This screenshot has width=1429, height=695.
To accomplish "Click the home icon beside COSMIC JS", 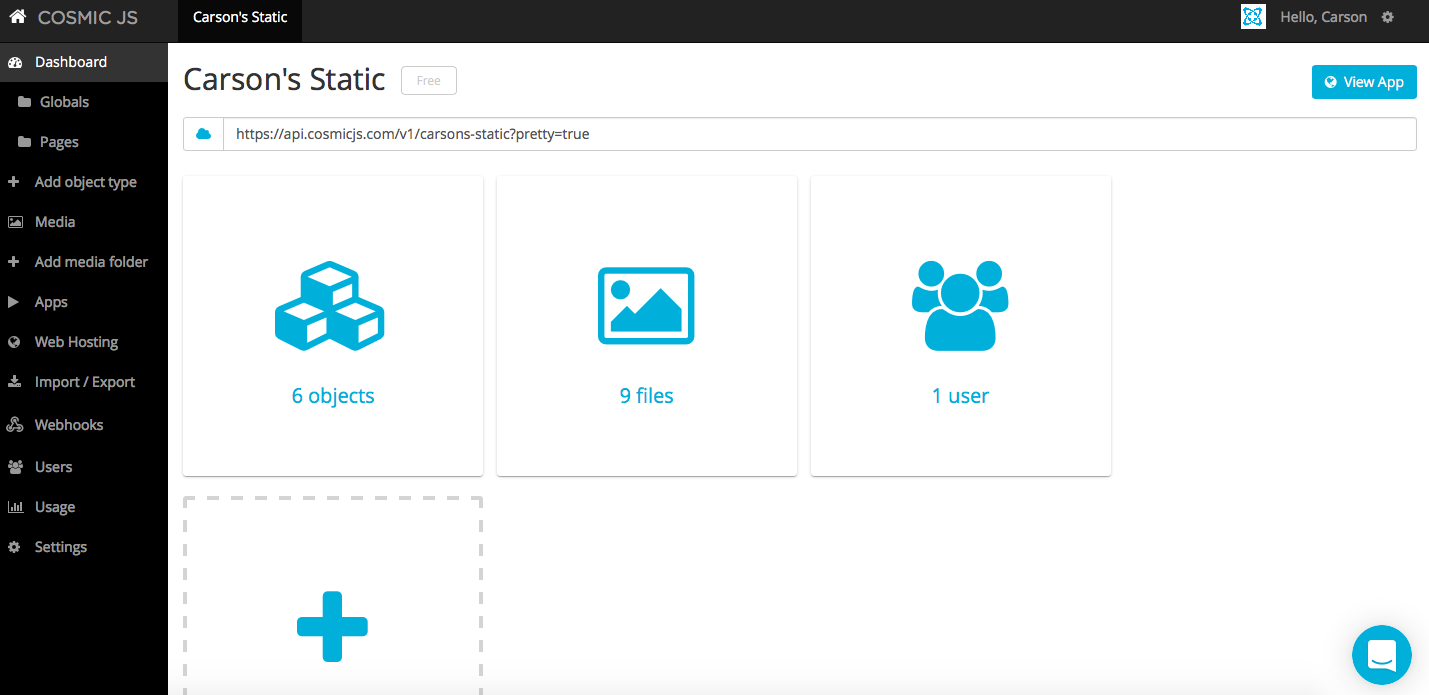I will coord(17,17).
